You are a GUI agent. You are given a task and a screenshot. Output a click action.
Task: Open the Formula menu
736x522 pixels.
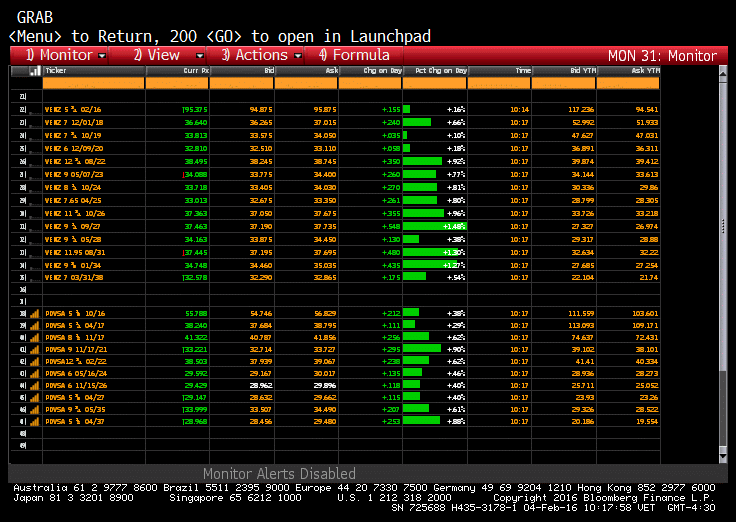click(x=354, y=55)
